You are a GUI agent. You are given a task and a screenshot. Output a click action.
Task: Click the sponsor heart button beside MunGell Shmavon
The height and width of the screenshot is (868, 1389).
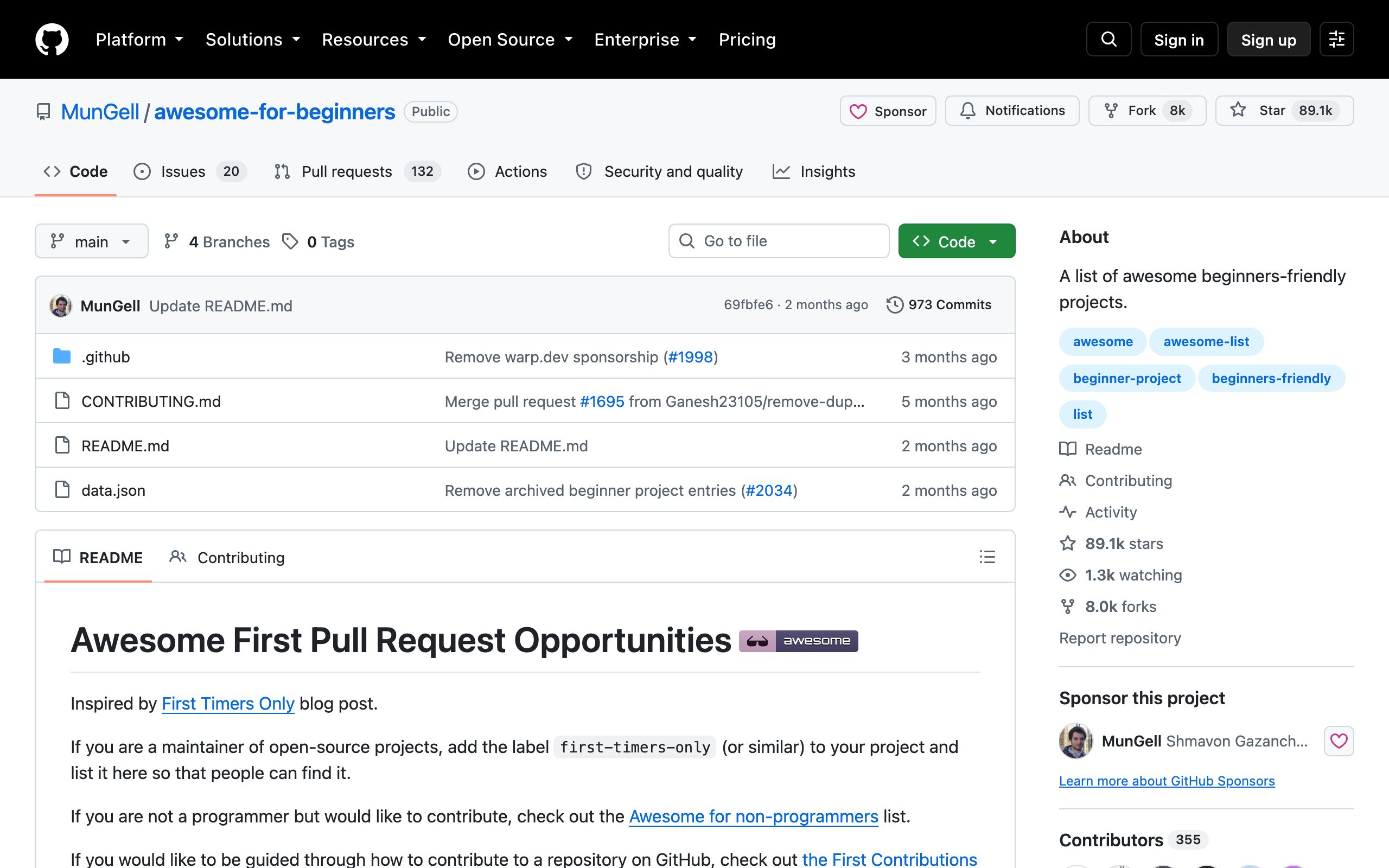tap(1339, 741)
